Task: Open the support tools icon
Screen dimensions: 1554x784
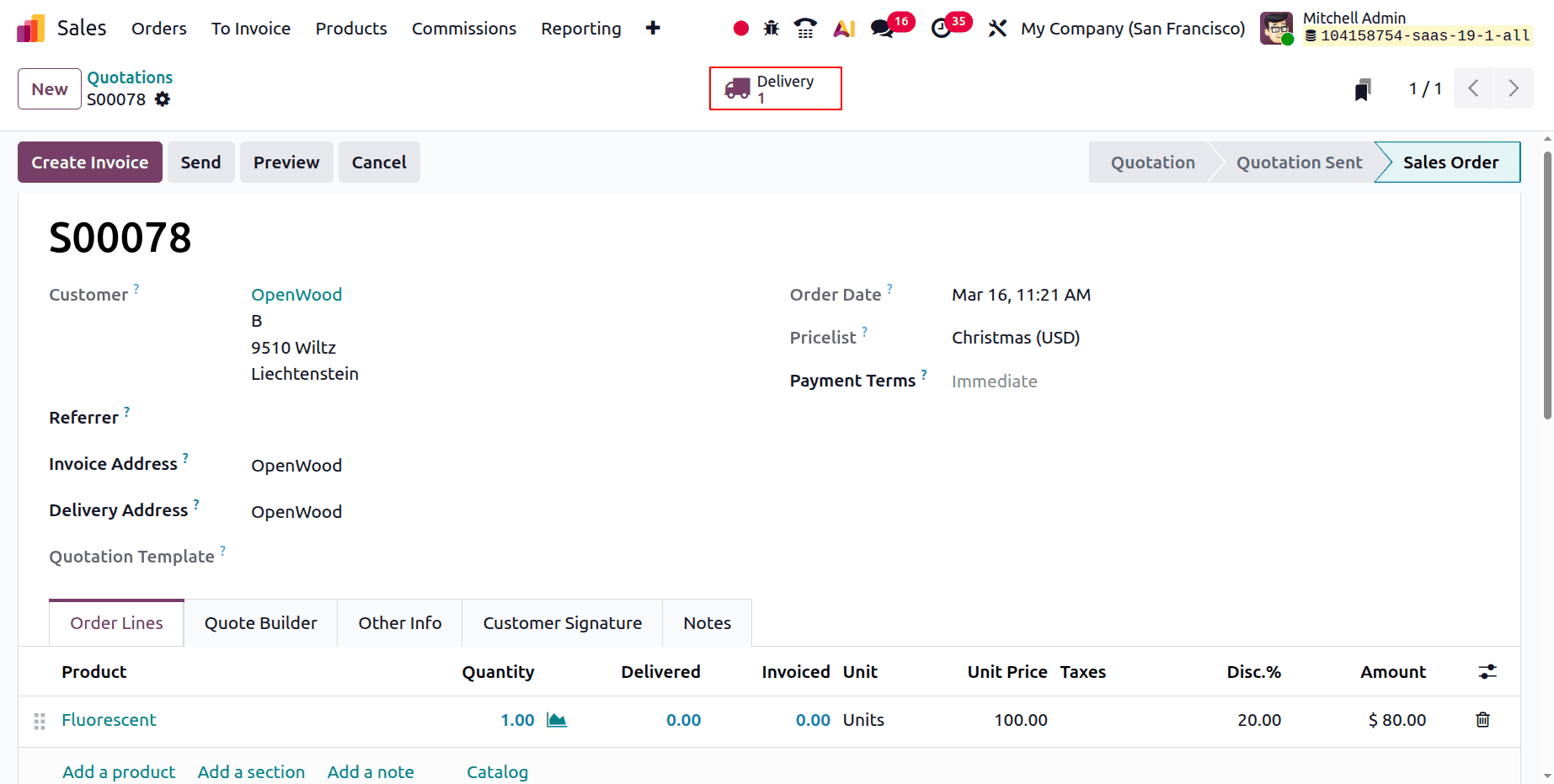Action: pyautogui.click(x=997, y=28)
